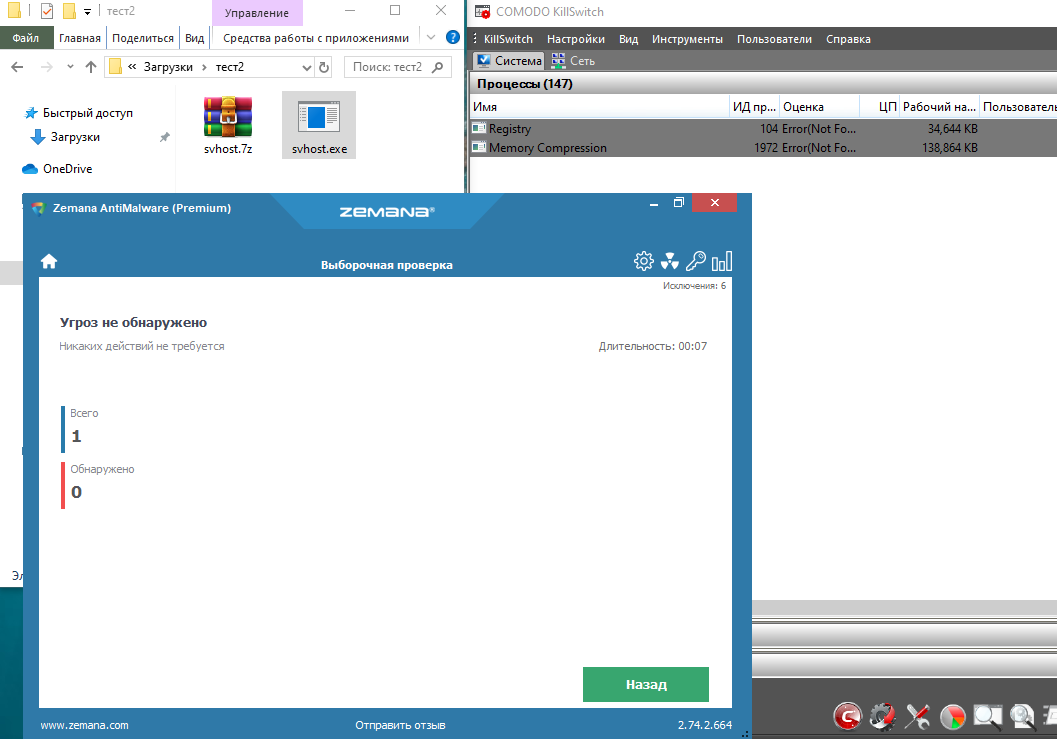Click Загрузки in the address bar
Image resolution: width=1057 pixels, height=739 pixels.
[168, 67]
